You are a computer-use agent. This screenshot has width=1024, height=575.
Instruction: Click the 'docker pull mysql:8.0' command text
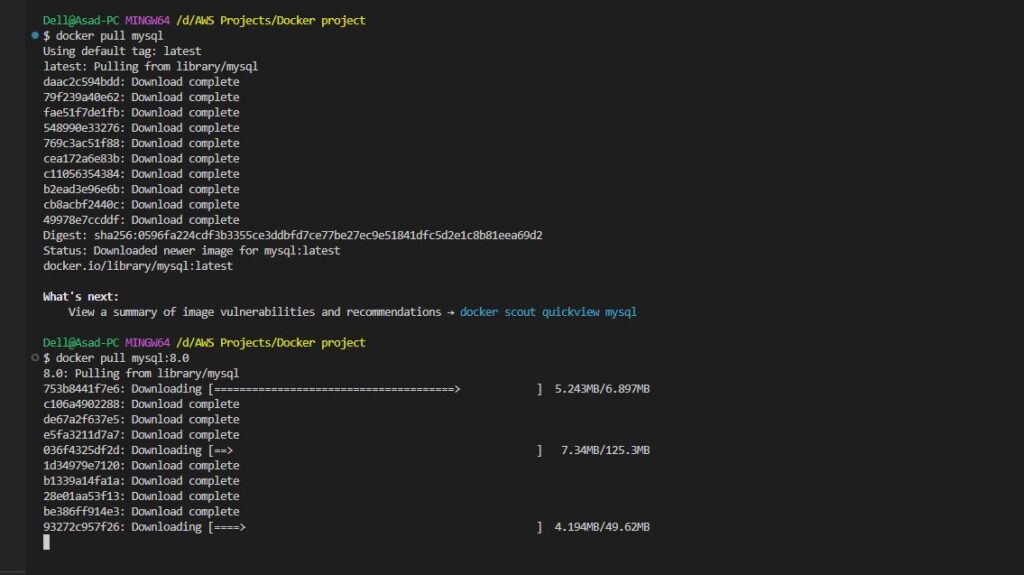click(122, 358)
